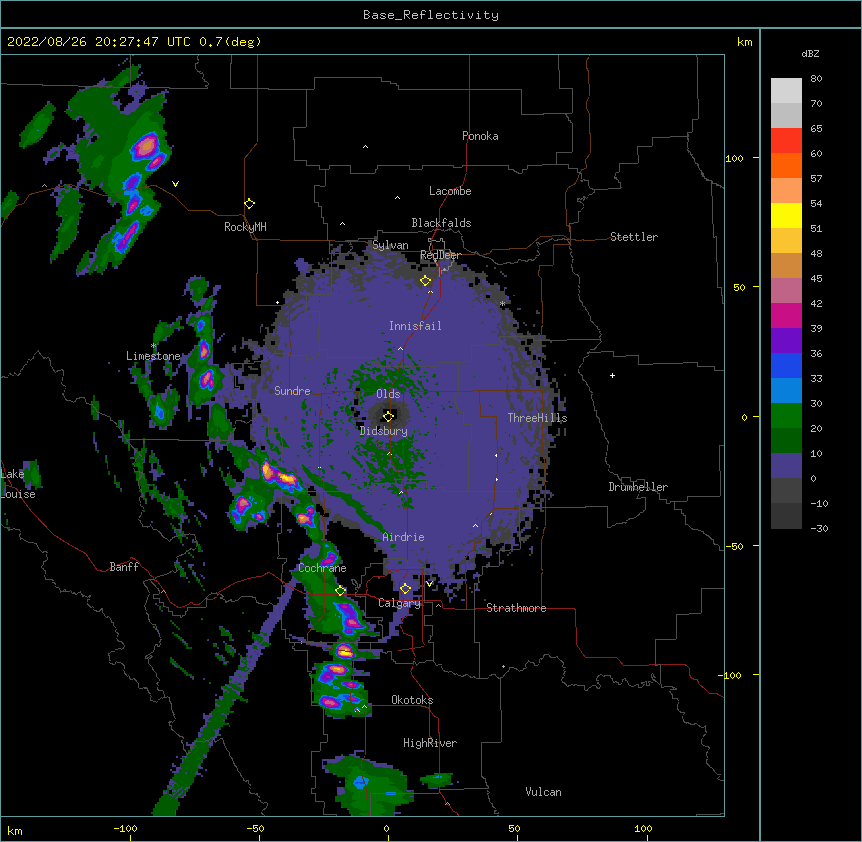The image size is (862, 842).
Task: Click the -30 value on the dBZ scale
Action: (x=819, y=528)
